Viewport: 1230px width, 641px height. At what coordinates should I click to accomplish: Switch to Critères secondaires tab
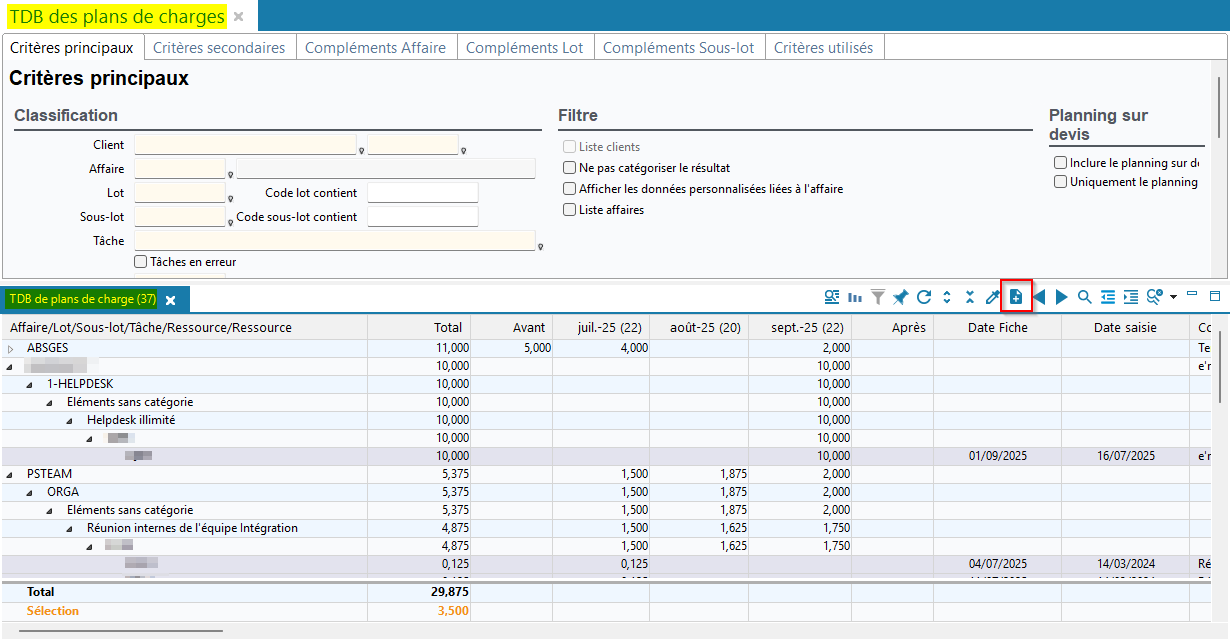point(219,47)
